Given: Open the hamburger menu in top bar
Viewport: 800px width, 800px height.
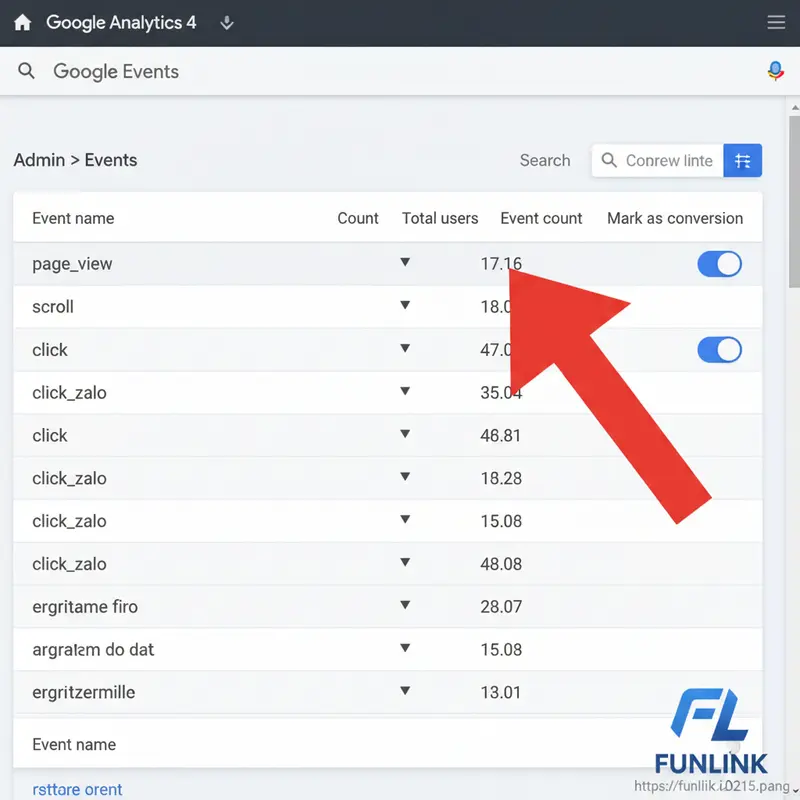Looking at the screenshot, I should (x=776, y=22).
